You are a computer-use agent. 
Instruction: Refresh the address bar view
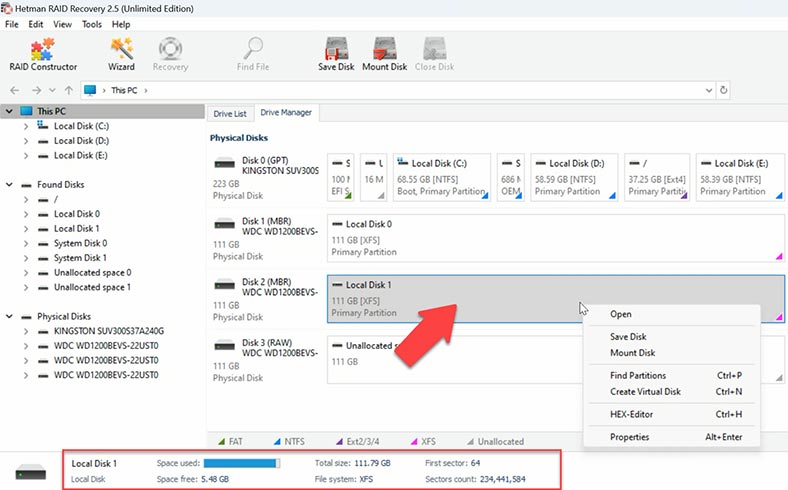724,90
